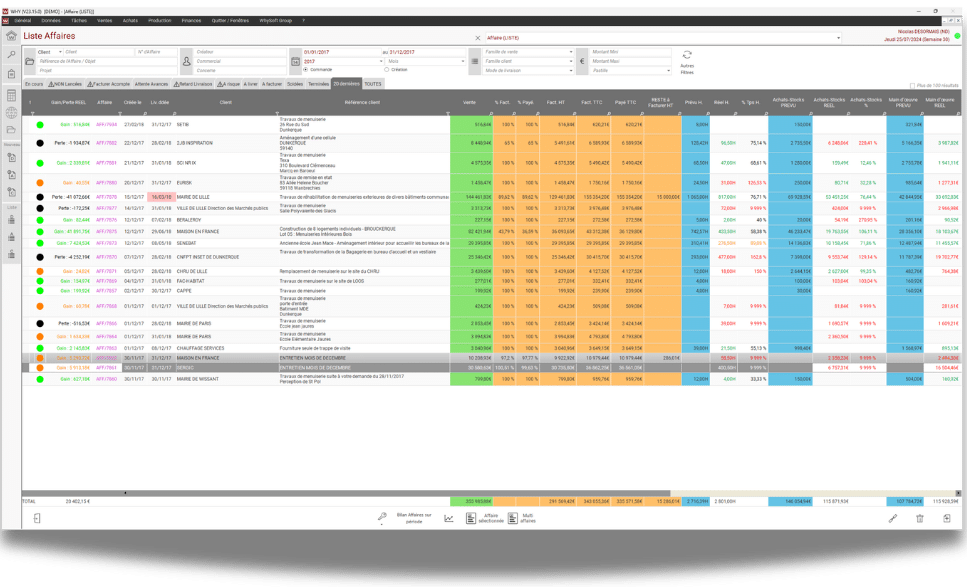
Task: Click the Autres Filtres refresh icon
Action: (x=687, y=55)
